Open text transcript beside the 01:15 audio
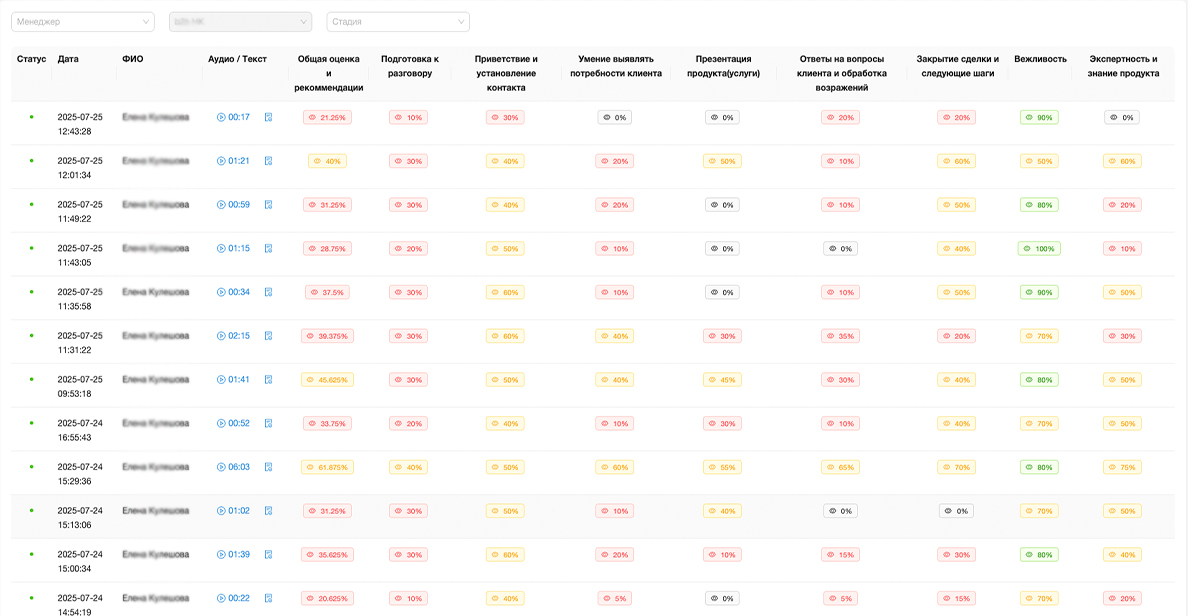 pyautogui.click(x=268, y=248)
